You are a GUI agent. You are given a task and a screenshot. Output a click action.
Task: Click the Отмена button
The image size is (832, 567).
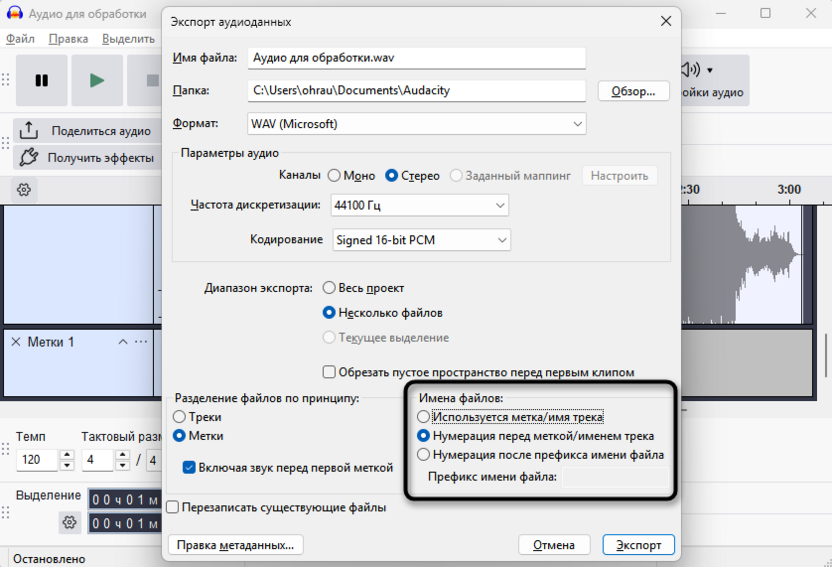(x=554, y=545)
